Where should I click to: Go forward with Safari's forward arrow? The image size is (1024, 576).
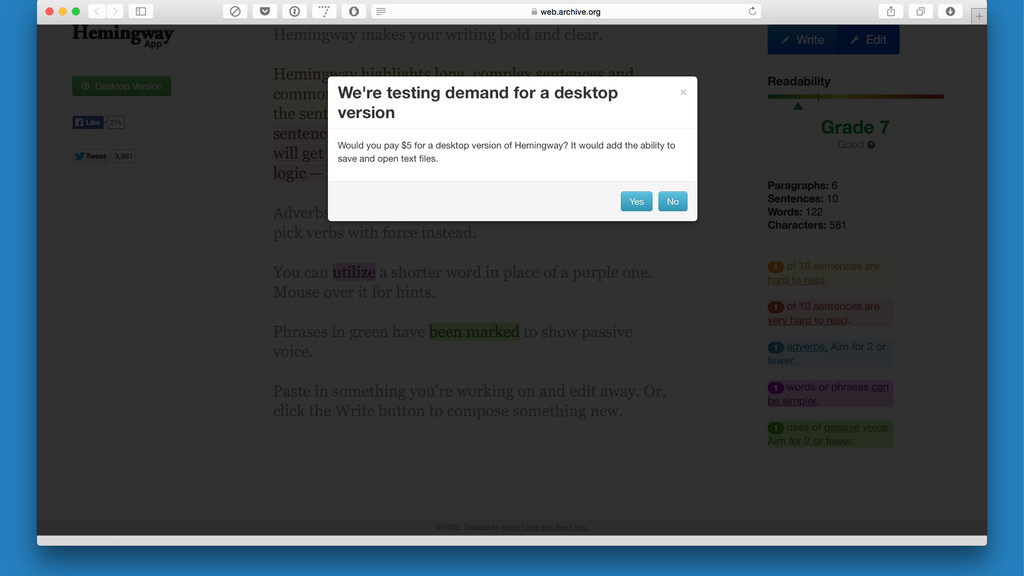click(114, 11)
